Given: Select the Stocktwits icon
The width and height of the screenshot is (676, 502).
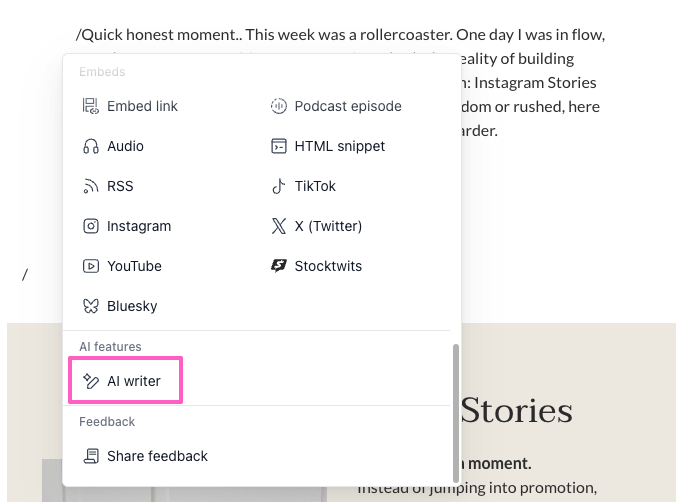Looking at the screenshot, I should tap(279, 266).
